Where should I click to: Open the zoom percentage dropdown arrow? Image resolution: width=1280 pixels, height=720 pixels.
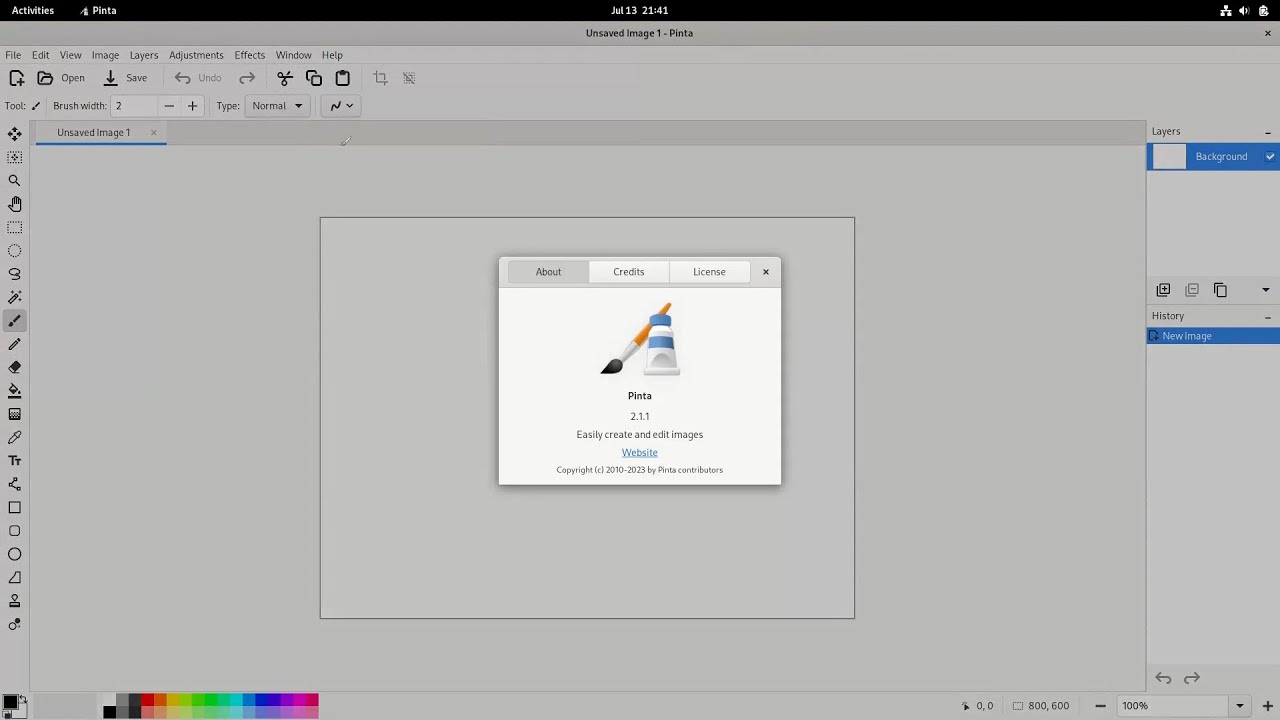(1240, 706)
